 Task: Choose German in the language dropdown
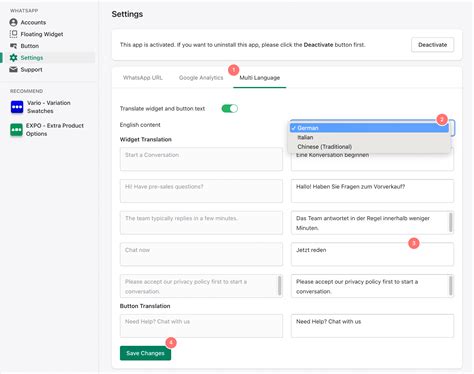point(369,128)
